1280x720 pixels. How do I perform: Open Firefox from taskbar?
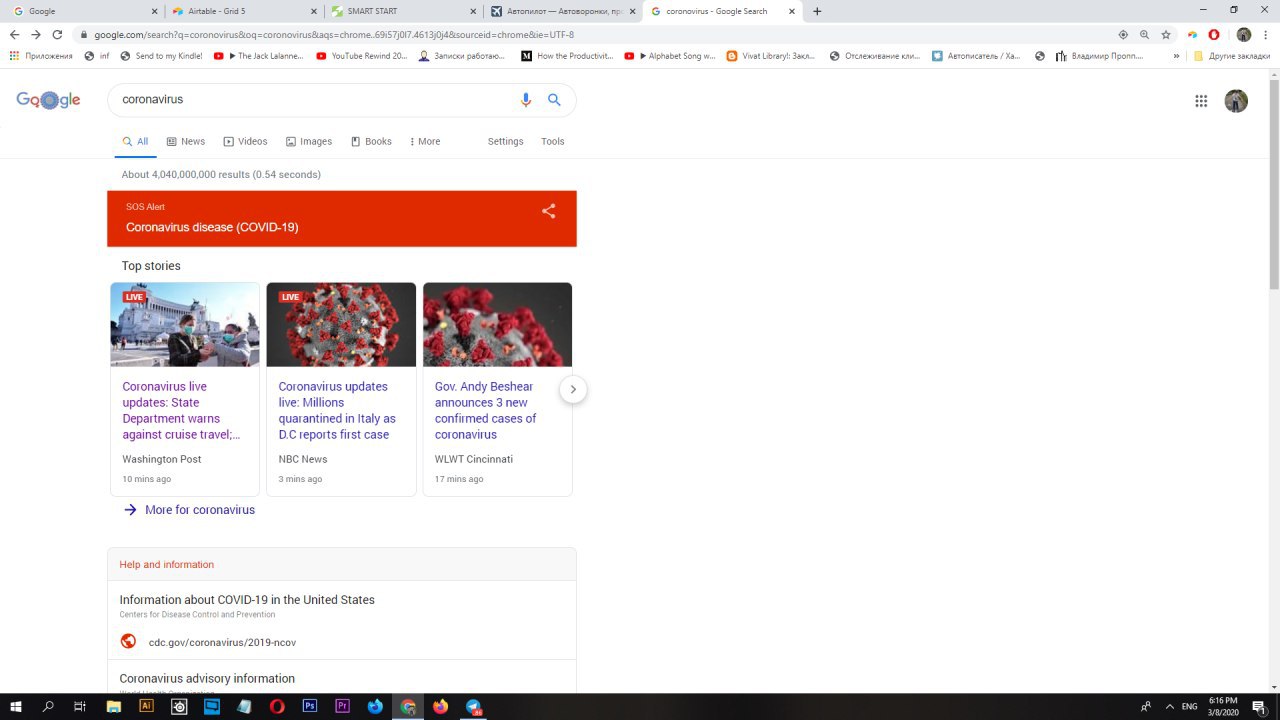(440, 706)
